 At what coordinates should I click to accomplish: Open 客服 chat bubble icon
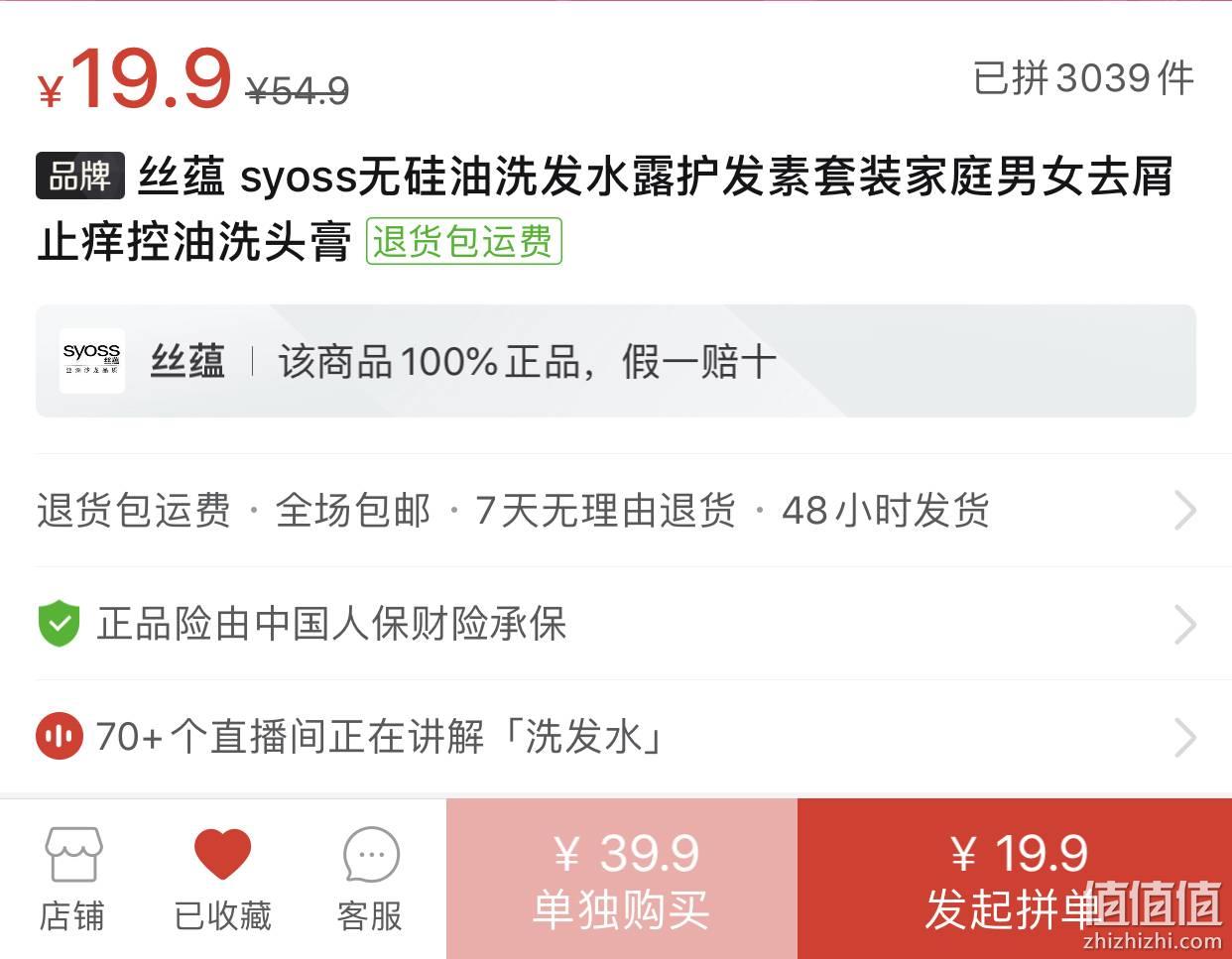(x=371, y=855)
